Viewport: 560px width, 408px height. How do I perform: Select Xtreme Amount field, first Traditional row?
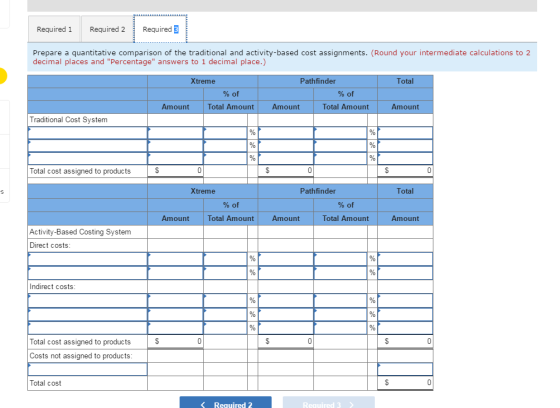tap(175, 133)
